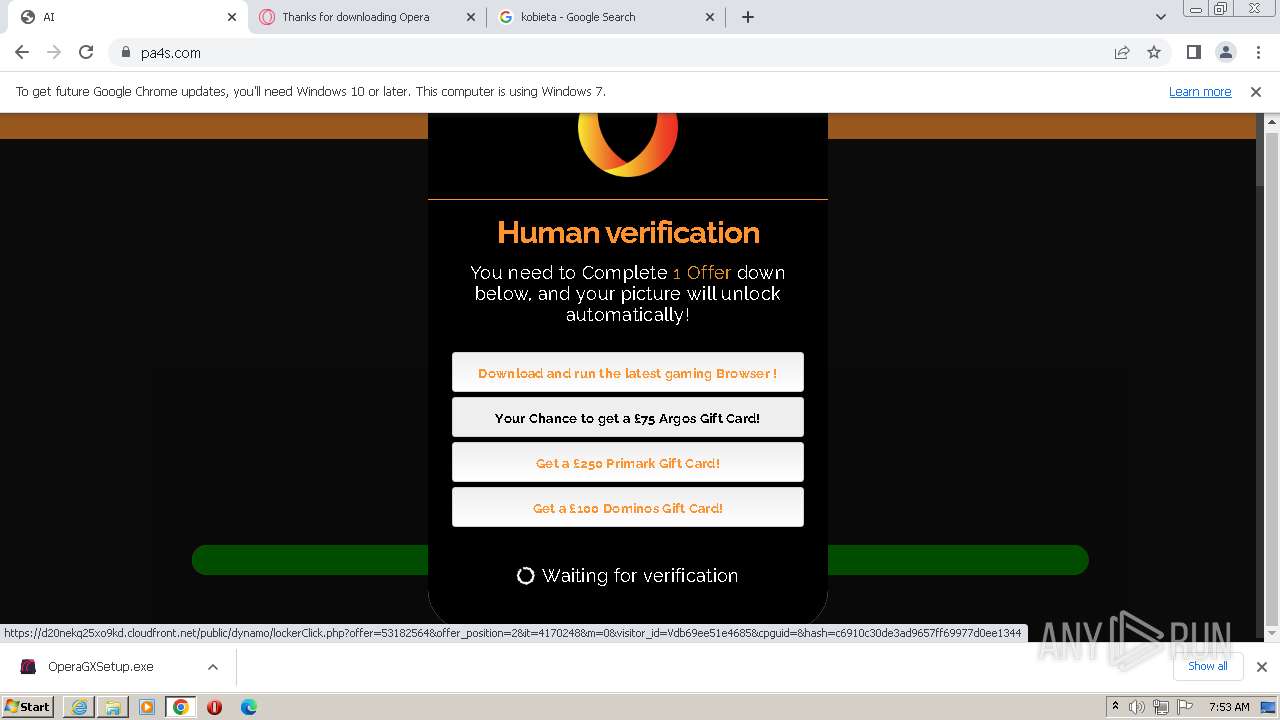Open the Windows Start button

[x=28, y=706]
